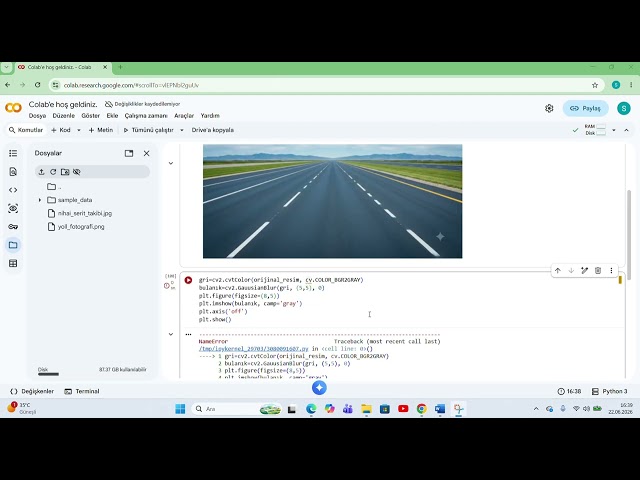This screenshot has width=640, height=480.
Task: Click the Python 3 runtime indicator
Action: pyautogui.click(x=609, y=391)
